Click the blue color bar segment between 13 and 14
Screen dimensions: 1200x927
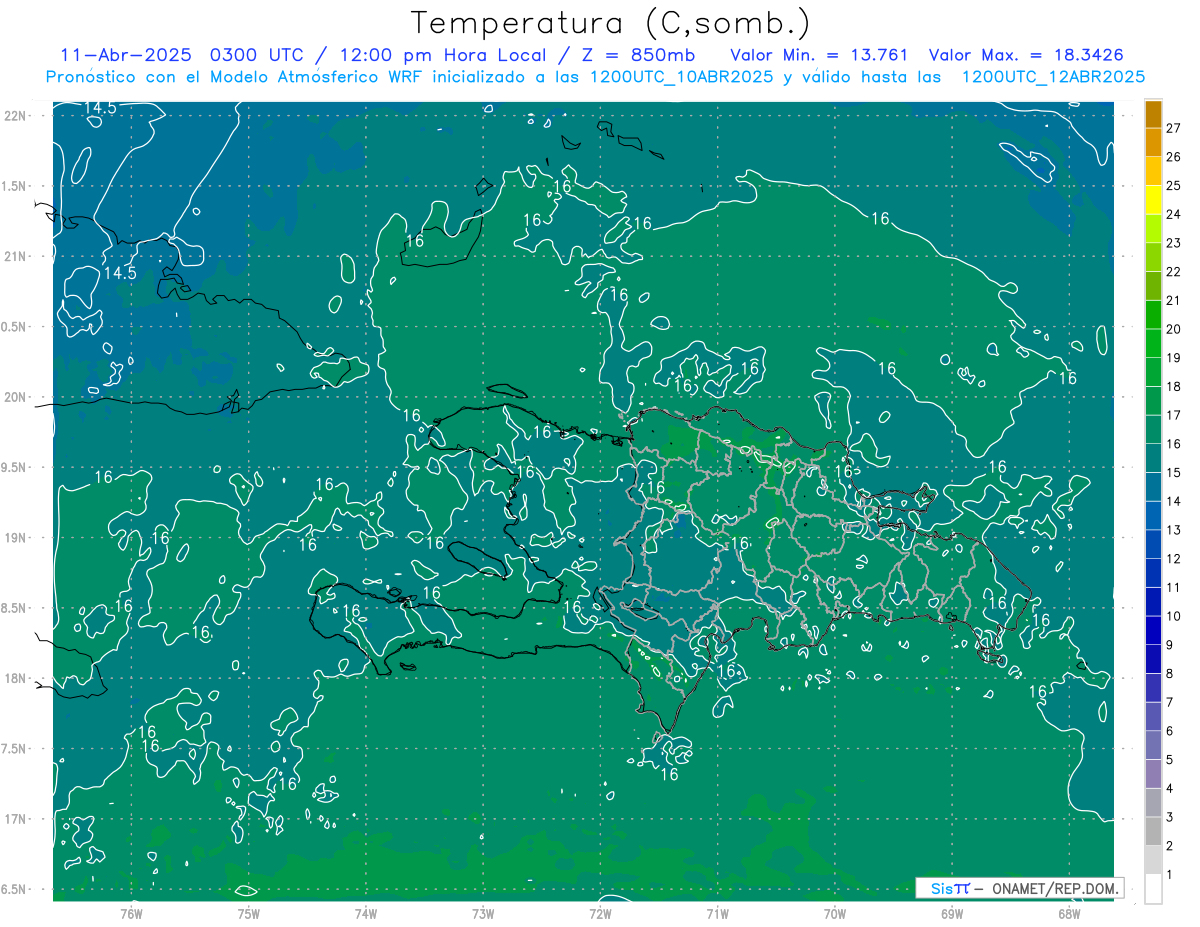pyautogui.click(x=1153, y=515)
